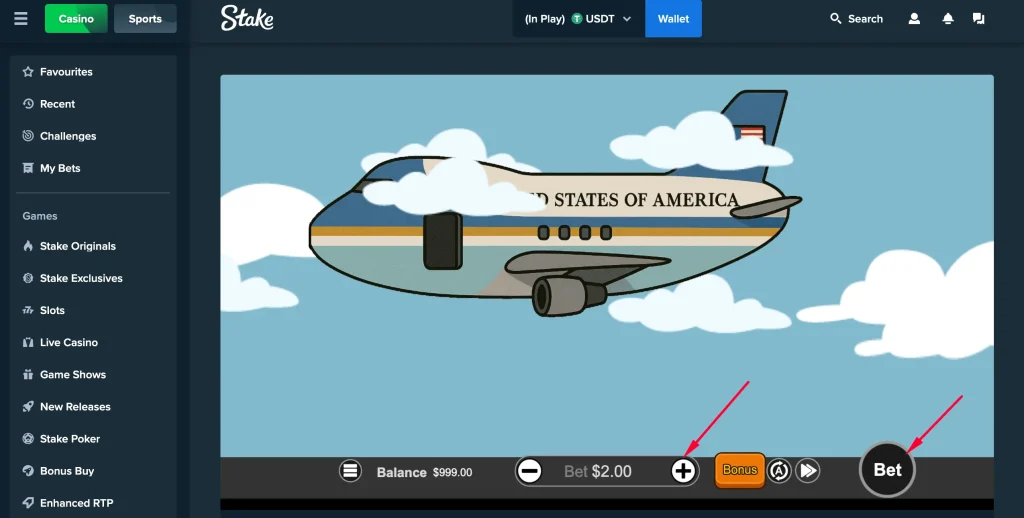
Task: Click the Bonus Buy icon
Action: pos(27,470)
